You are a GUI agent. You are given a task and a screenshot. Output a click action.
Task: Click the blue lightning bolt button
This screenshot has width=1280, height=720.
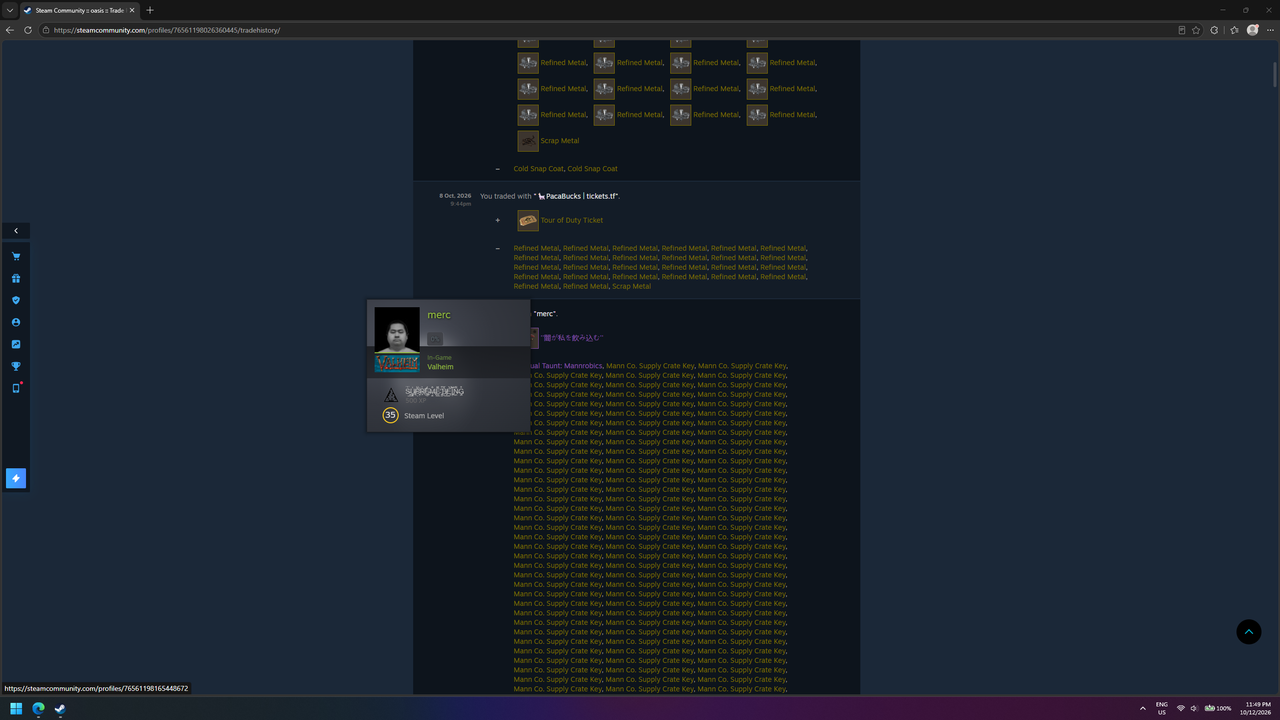click(16, 478)
